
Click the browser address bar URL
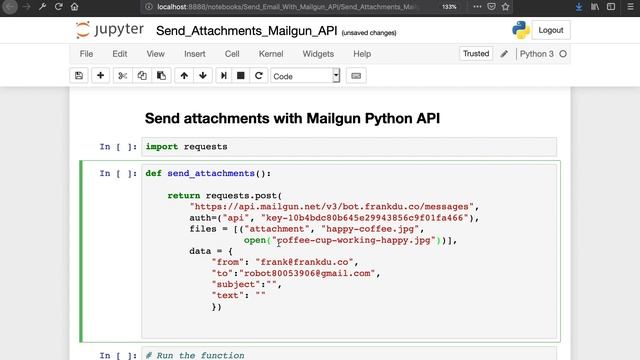pyautogui.click(x=287, y=7)
